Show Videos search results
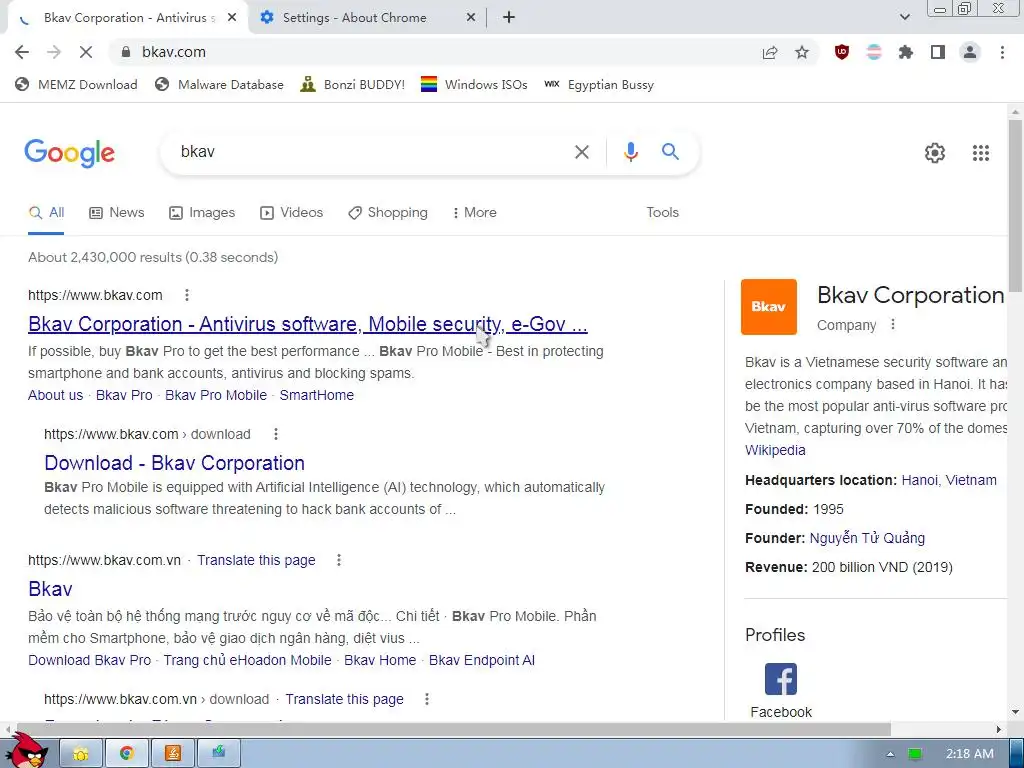This screenshot has width=1024, height=768. coord(291,213)
